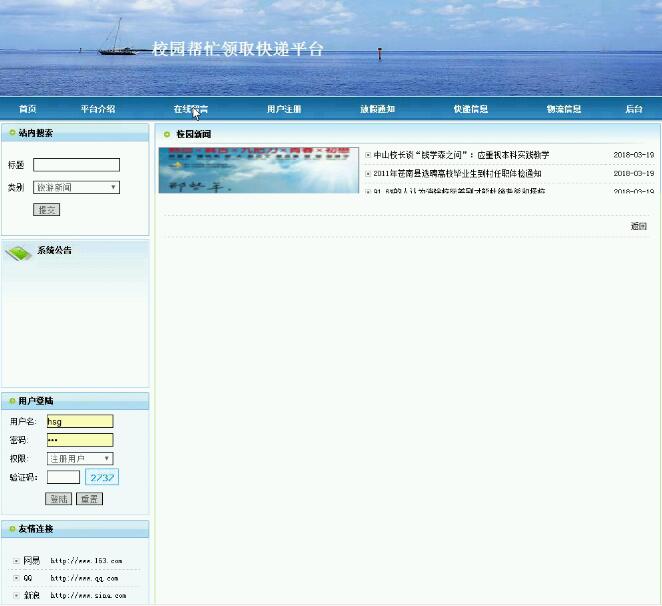This screenshot has width=662, height=606.
Task: Open the 首页 navigation item
Action: pyautogui.click(x=27, y=109)
